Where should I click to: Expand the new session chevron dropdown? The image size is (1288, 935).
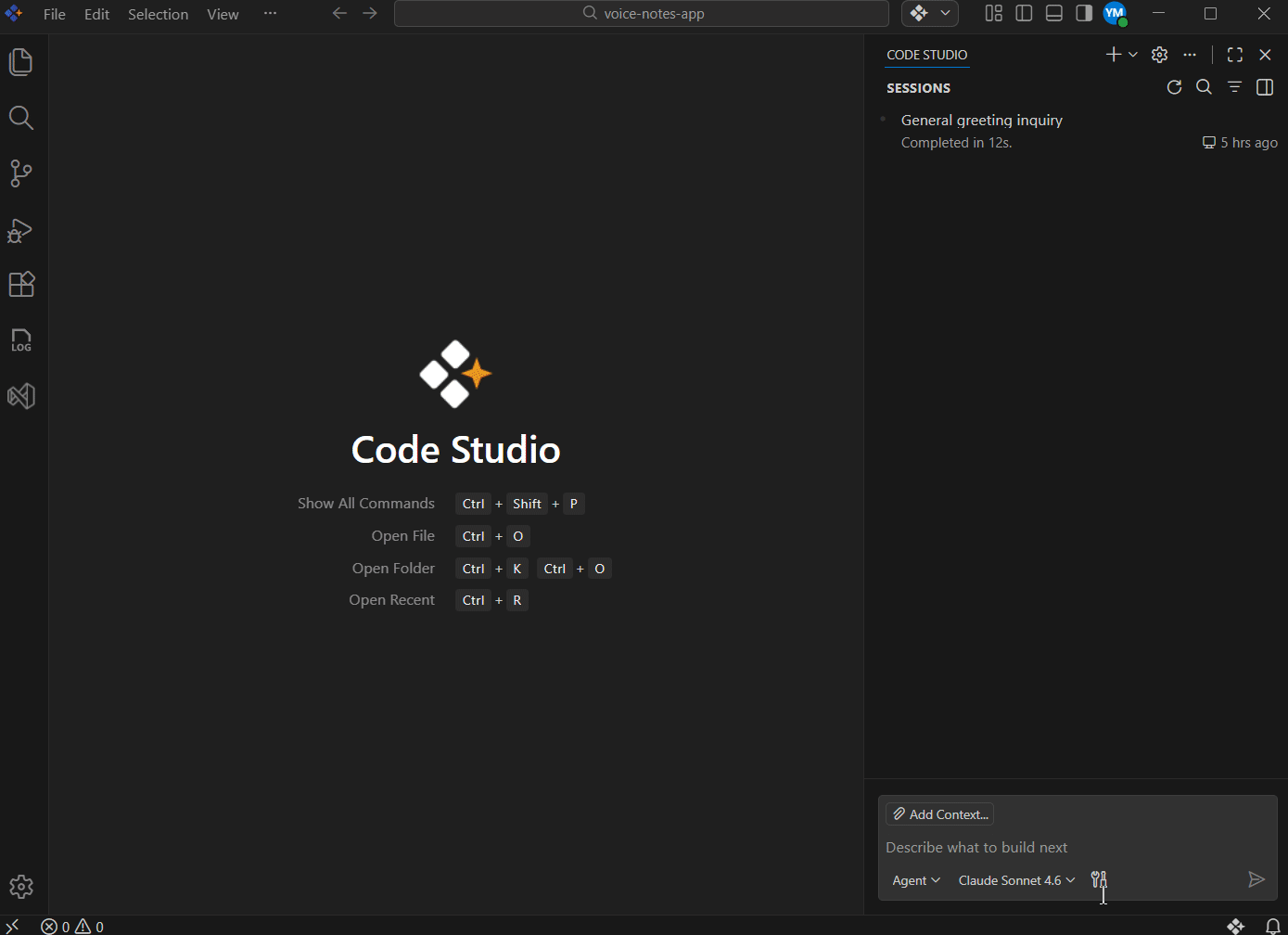[x=1133, y=55]
